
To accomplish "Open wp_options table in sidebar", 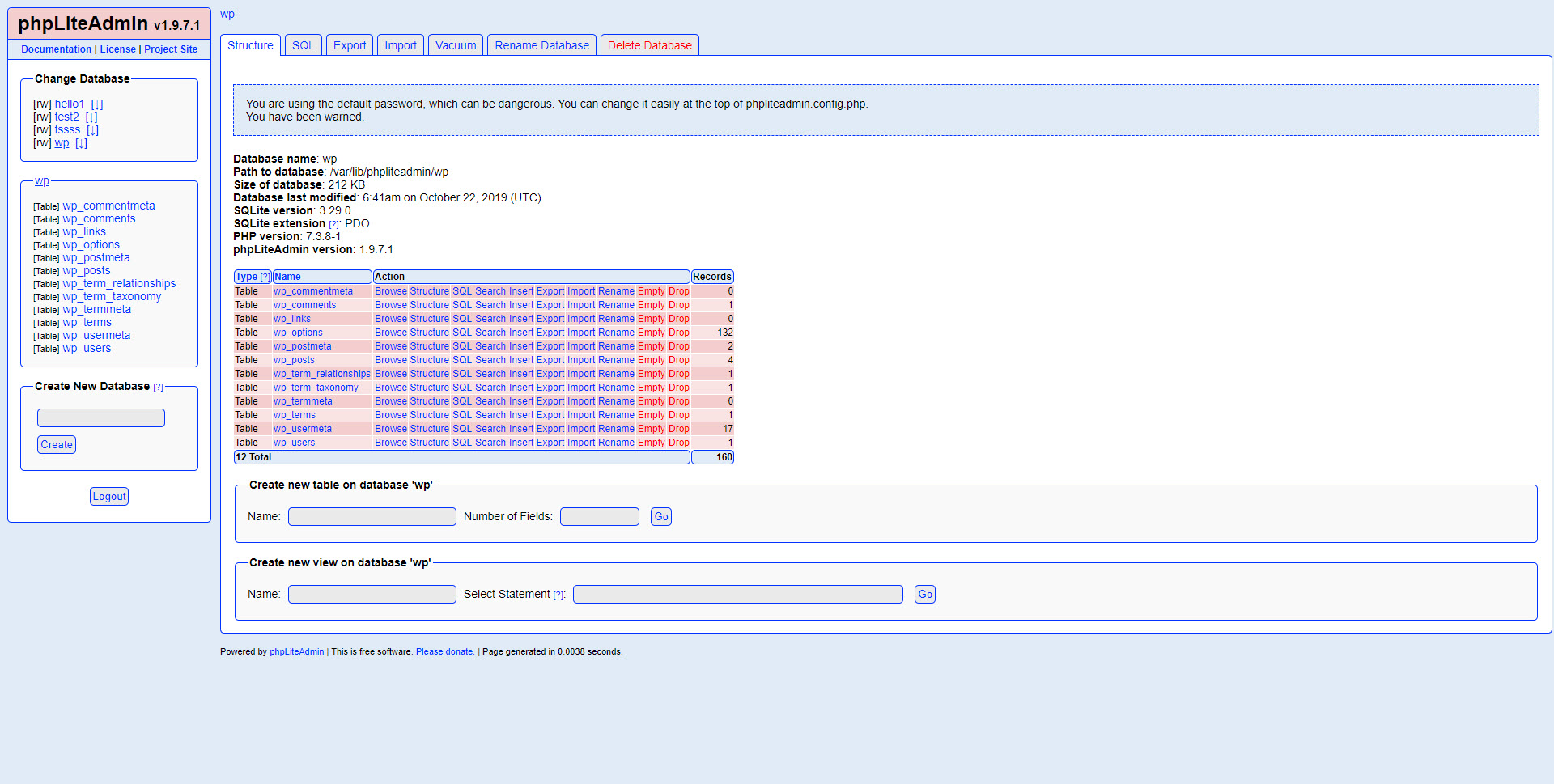I will [x=91, y=245].
